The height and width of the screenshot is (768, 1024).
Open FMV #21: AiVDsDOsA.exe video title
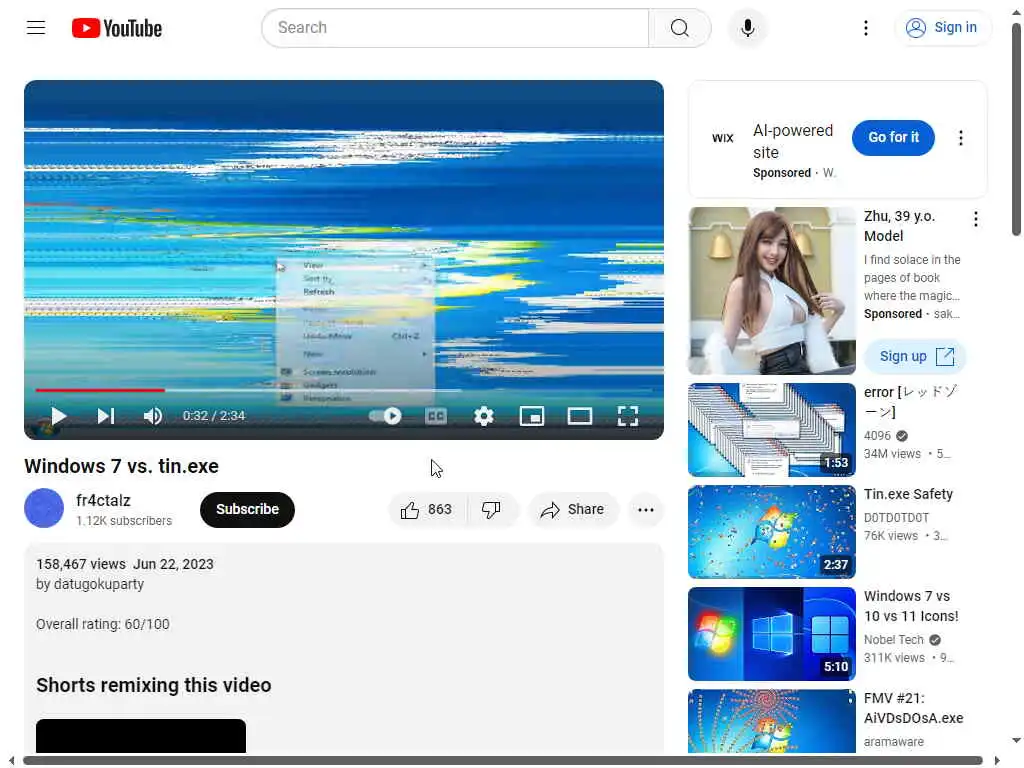pos(913,708)
